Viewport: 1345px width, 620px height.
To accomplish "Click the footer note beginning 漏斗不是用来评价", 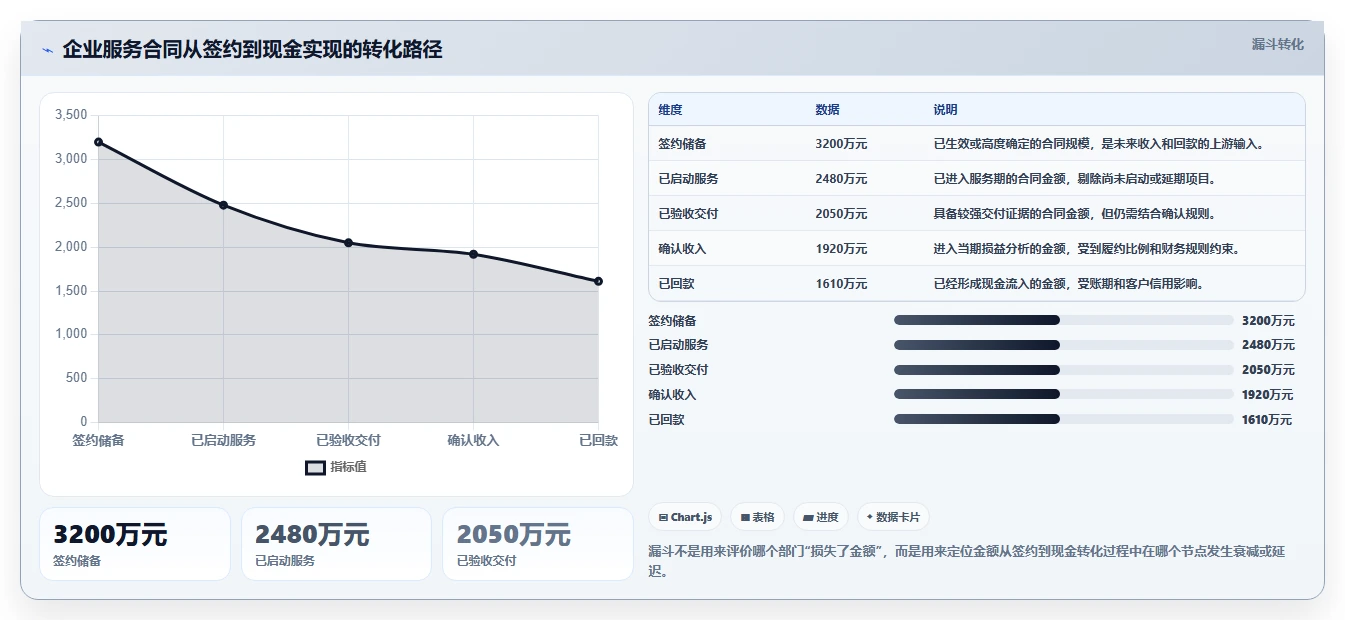I will coord(966,562).
